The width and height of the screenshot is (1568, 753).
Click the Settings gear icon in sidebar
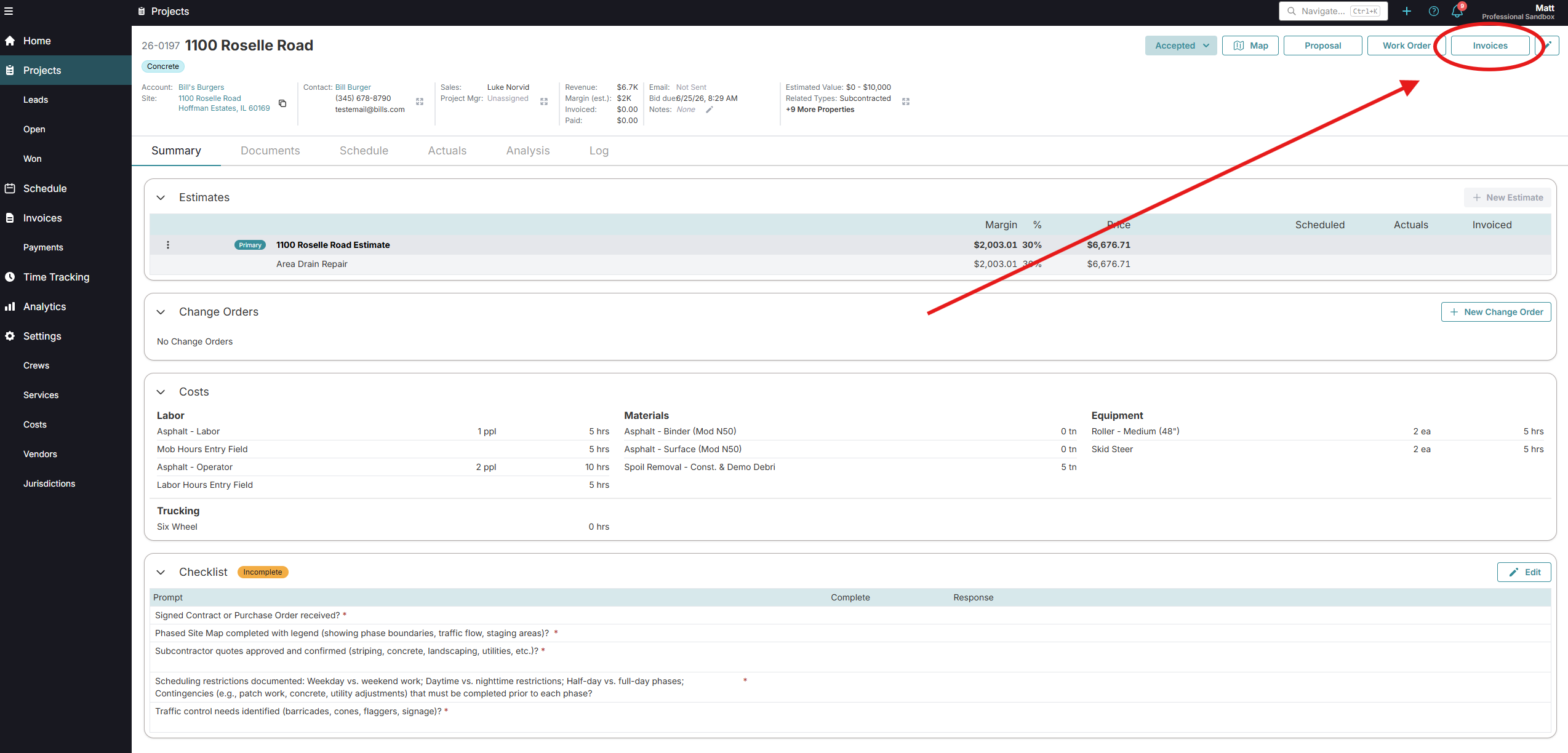10,336
